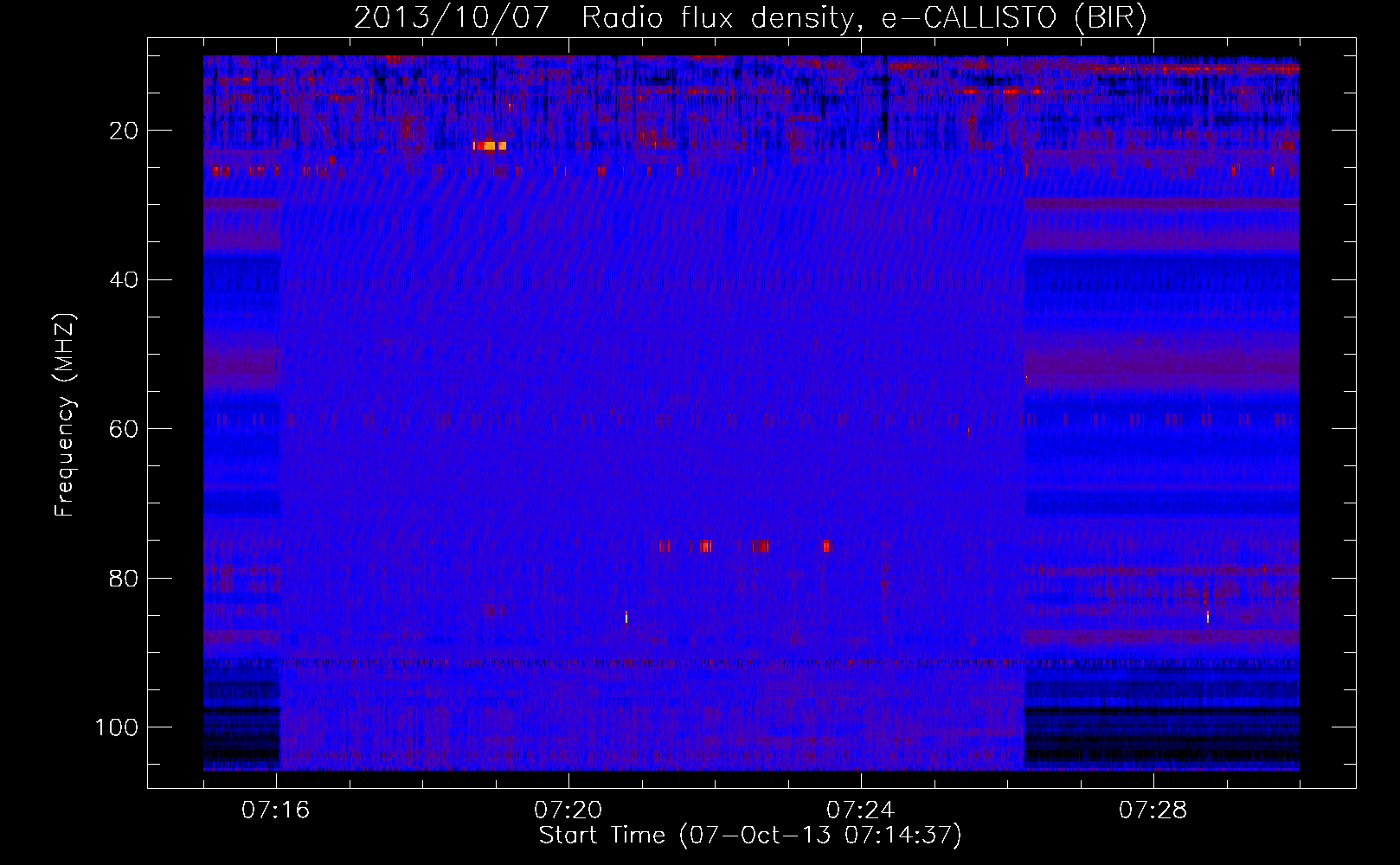Click the 80 frequency tick label
The height and width of the screenshot is (865, 1400).
tap(124, 578)
